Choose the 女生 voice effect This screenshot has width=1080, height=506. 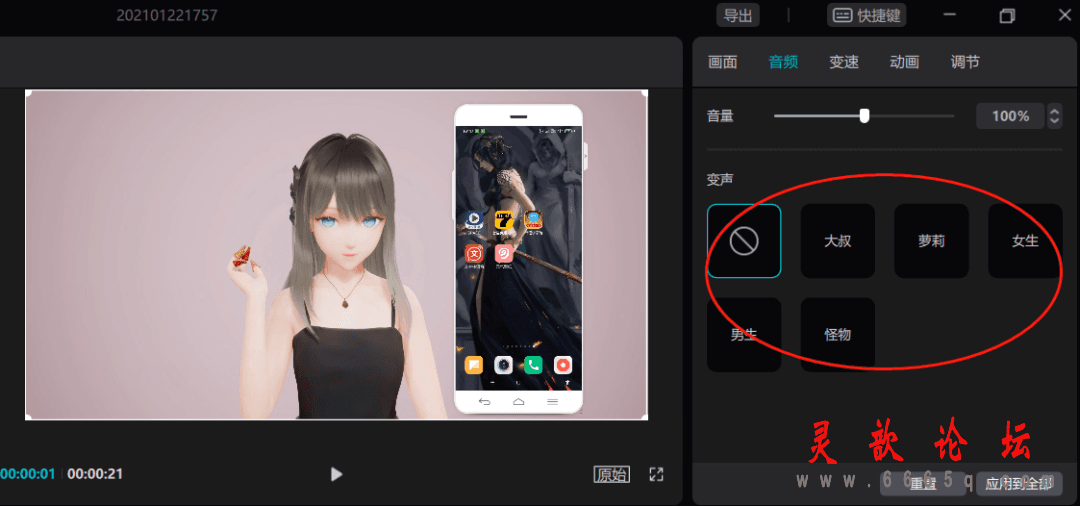(1025, 241)
